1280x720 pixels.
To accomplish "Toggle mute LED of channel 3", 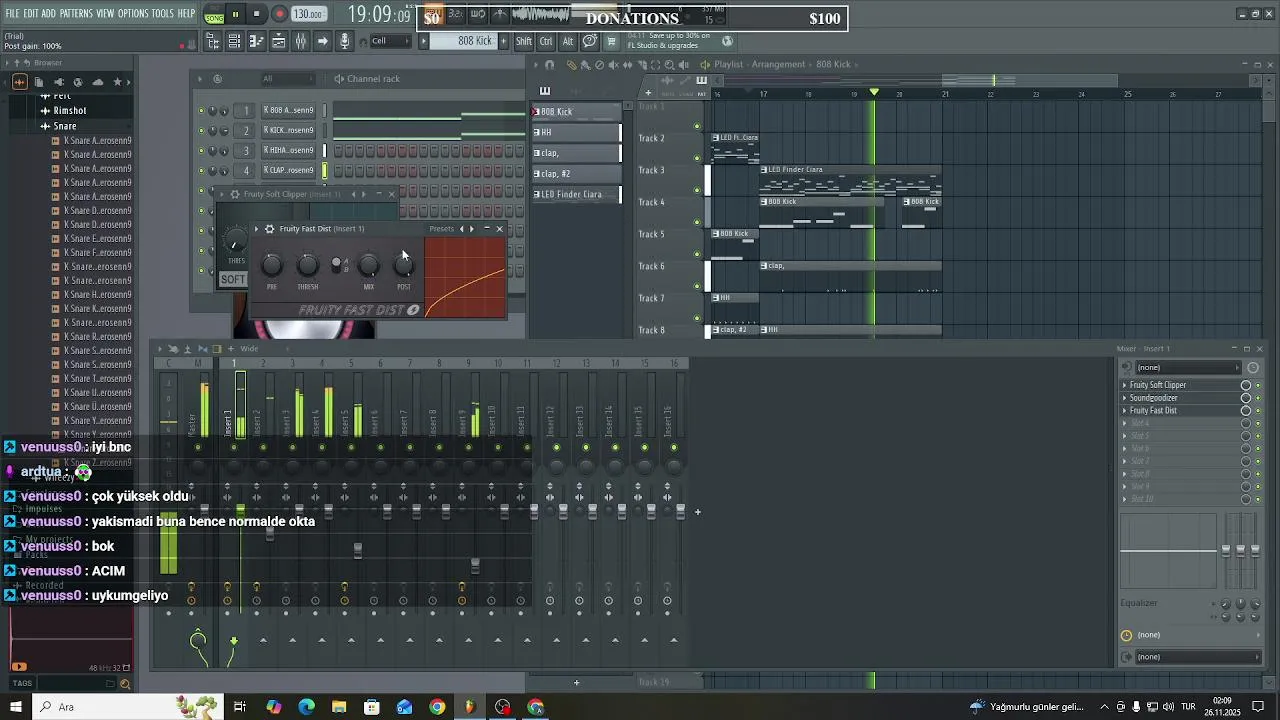I will tap(201, 150).
